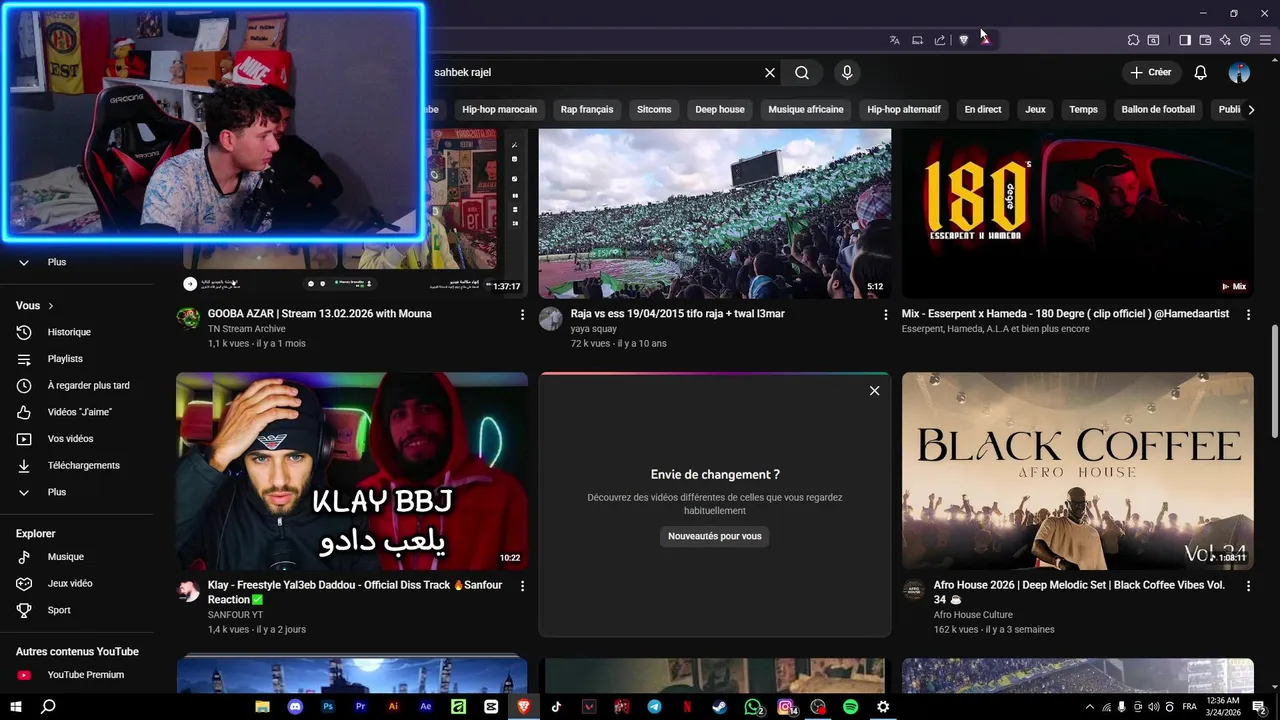This screenshot has width=1280, height=720.
Task: Open the account avatar menu
Action: (x=1239, y=72)
